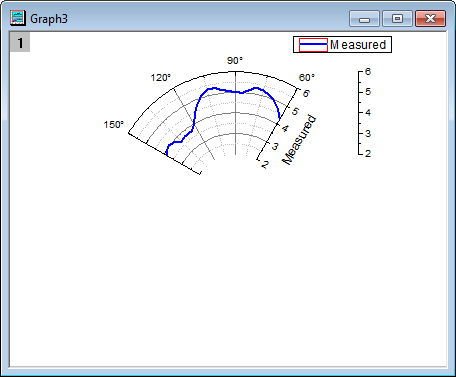This screenshot has width=456, height=377.
Task: Click the 150° angular tick label
Action: (x=114, y=125)
